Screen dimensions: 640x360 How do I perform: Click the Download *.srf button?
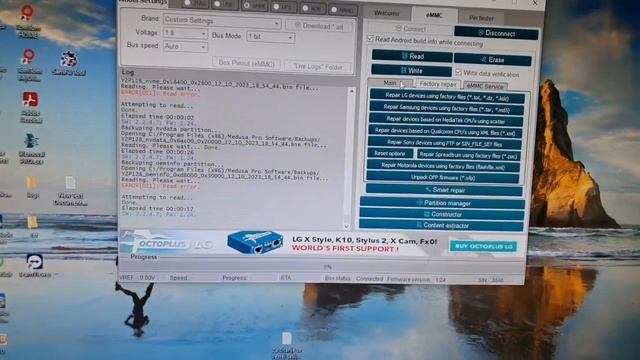[318, 26]
